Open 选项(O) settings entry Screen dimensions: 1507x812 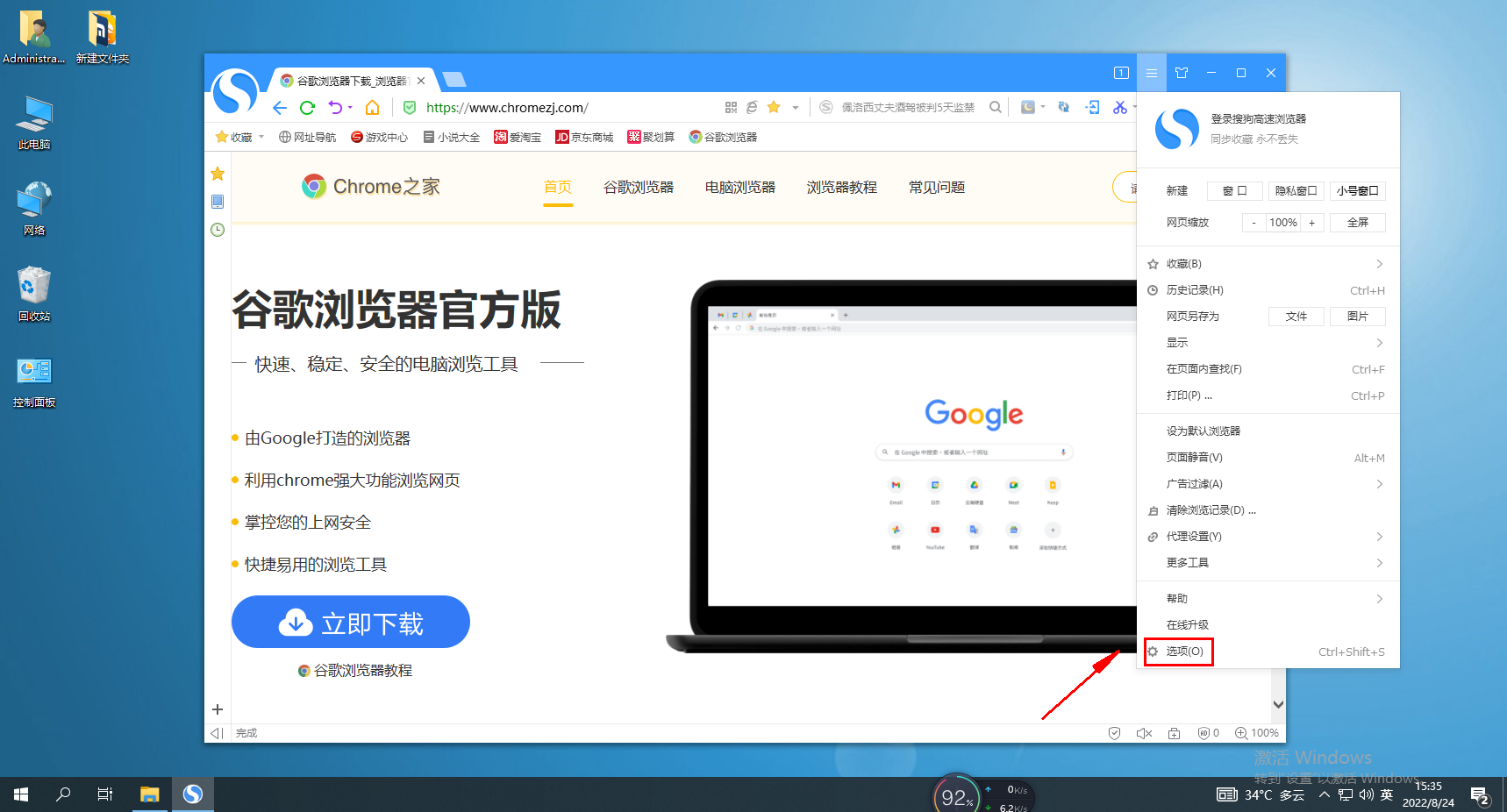1268,652
